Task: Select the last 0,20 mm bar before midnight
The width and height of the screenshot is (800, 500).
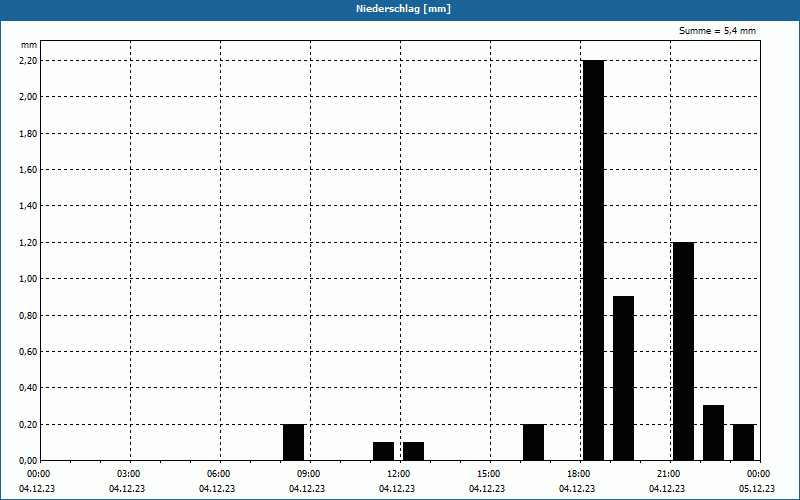Action: pyautogui.click(x=743, y=442)
